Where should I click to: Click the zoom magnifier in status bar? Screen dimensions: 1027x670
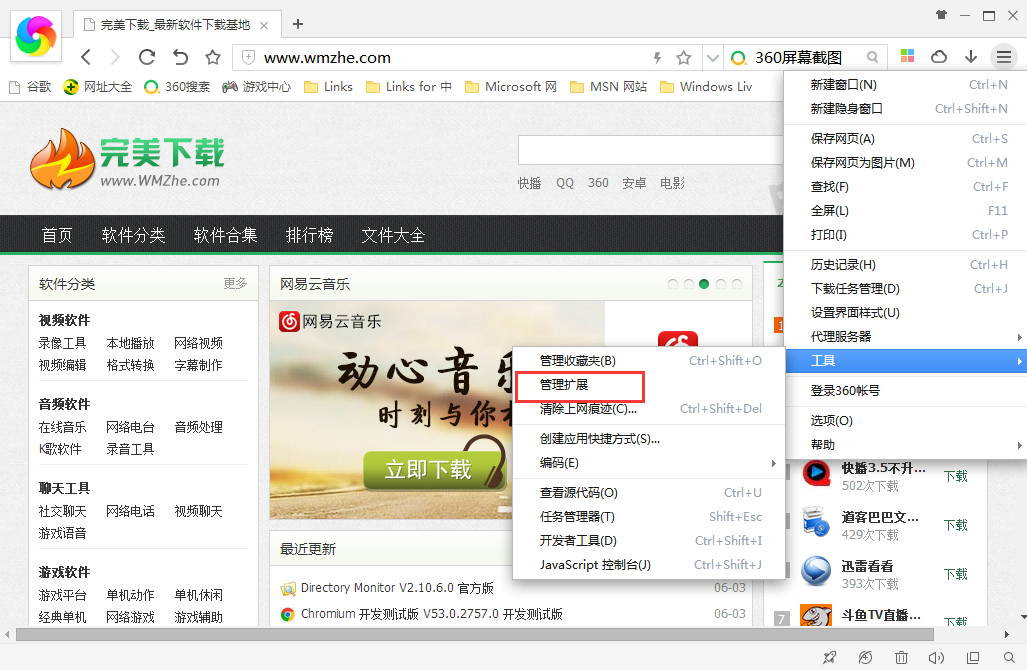point(1009,658)
